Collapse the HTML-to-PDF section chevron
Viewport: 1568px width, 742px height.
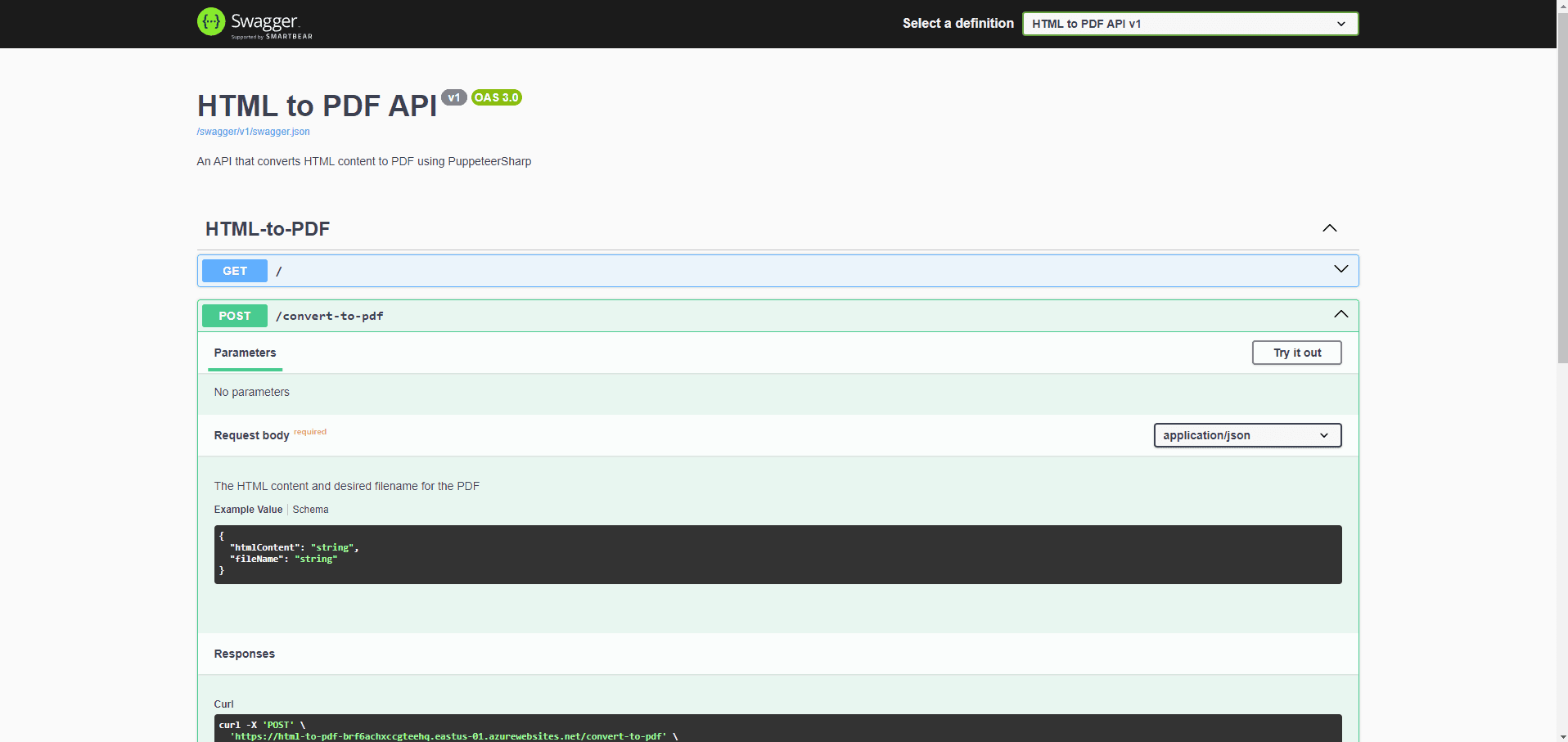(x=1330, y=228)
